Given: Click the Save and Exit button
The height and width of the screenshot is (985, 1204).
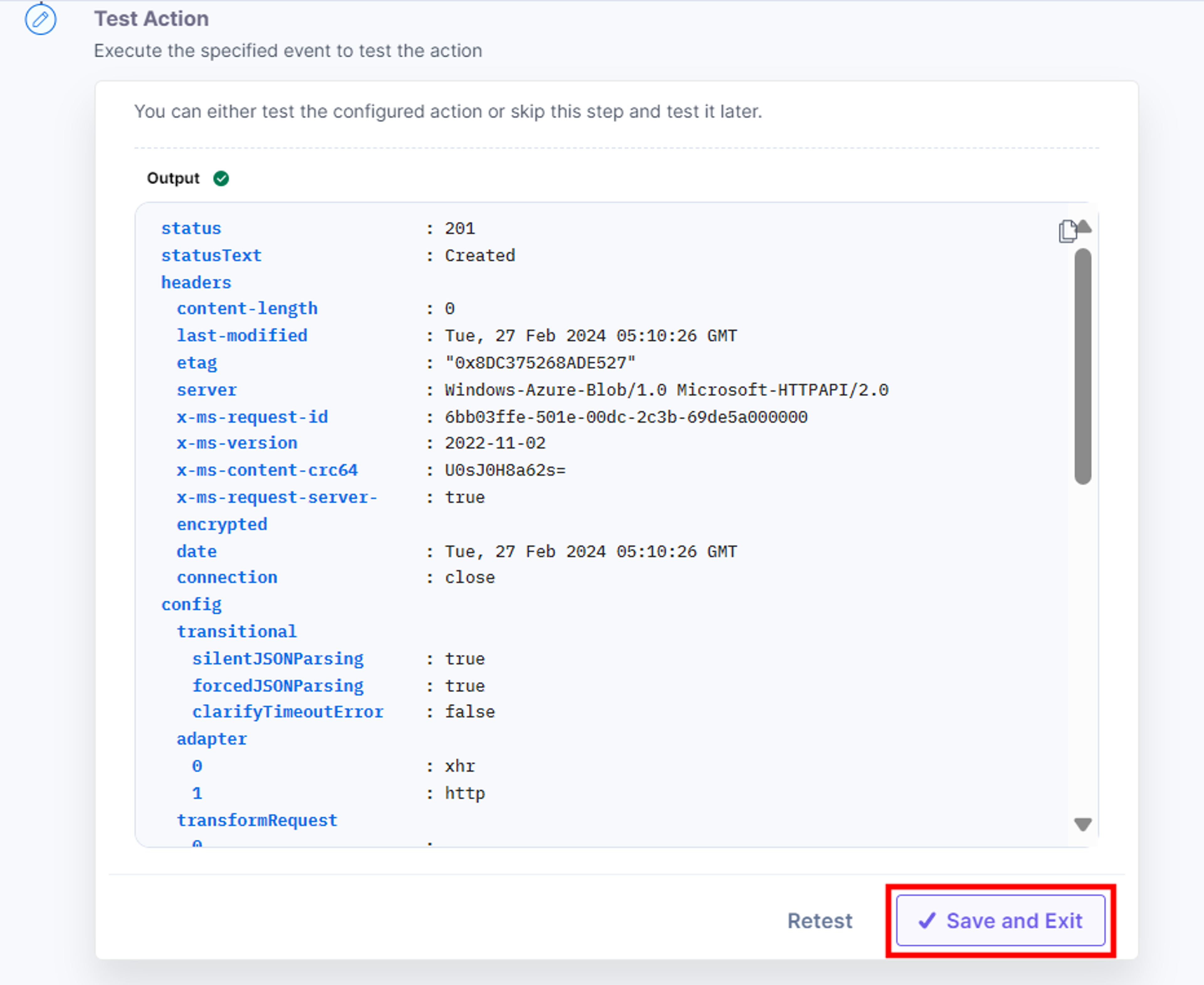Looking at the screenshot, I should [1000, 921].
